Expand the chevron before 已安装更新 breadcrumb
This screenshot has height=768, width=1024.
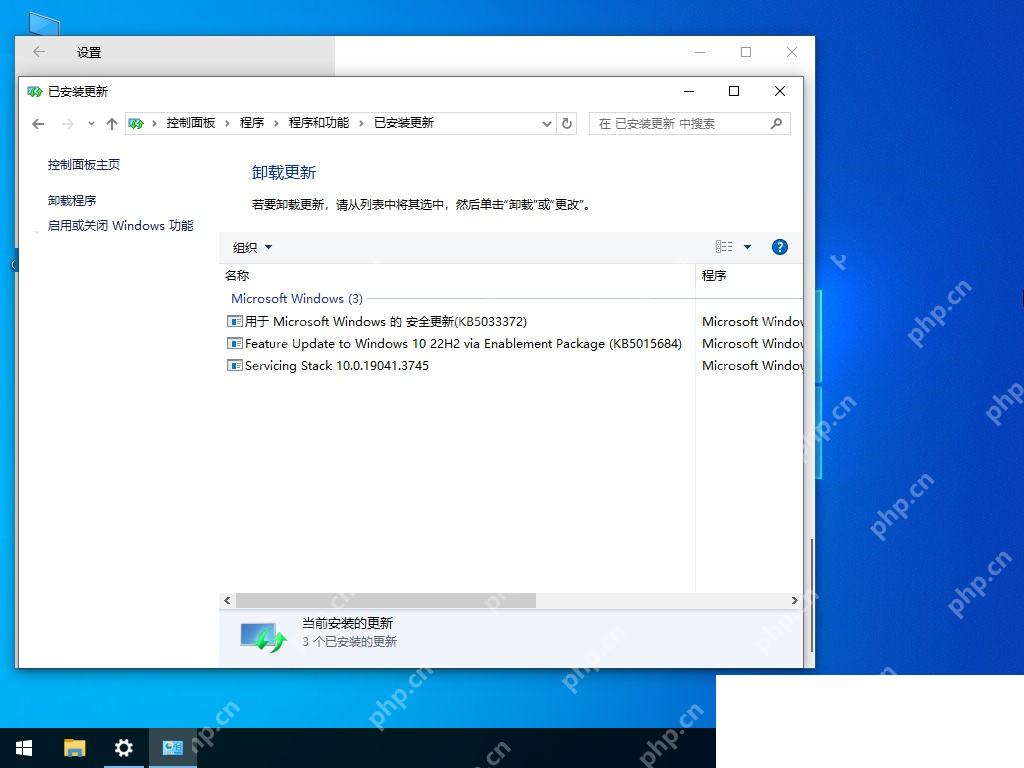click(x=361, y=123)
